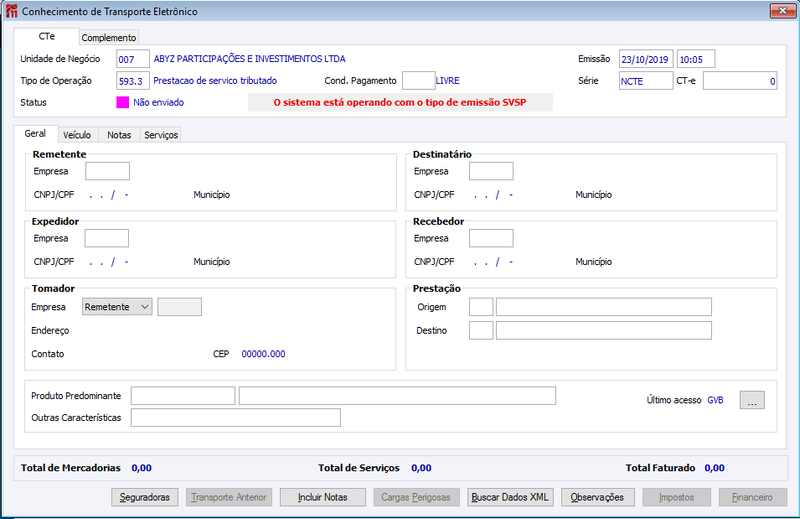Viewport: 800px width, 519px height.
Task: Select the Geral tab
Action: [35, 134]
